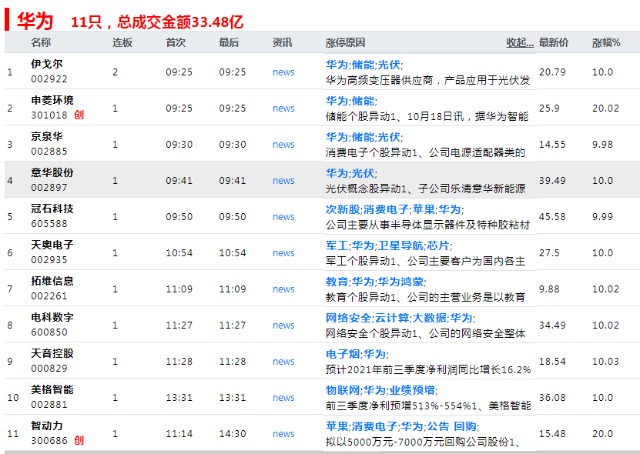This screenshot has height=454, width=640.
Task: Open the news link for 申菱环境
Action: point(283,109)
